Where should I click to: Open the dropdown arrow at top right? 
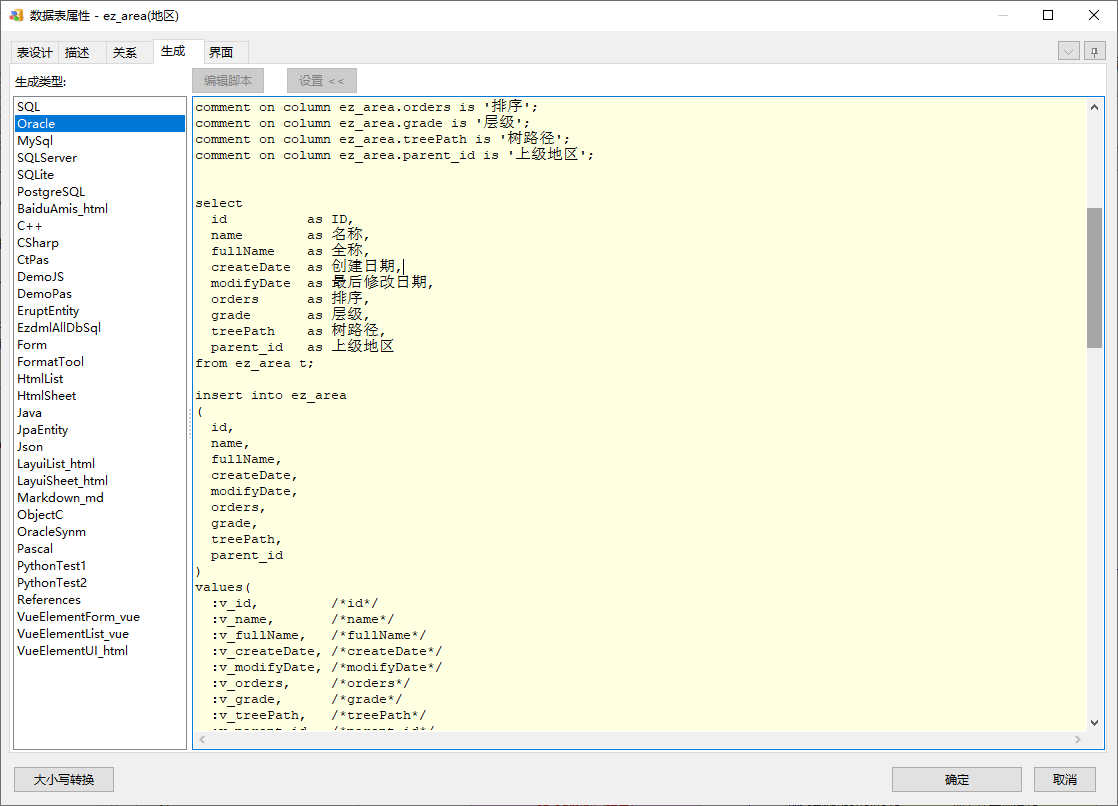pyautogui.click(x=1068, y=51)
